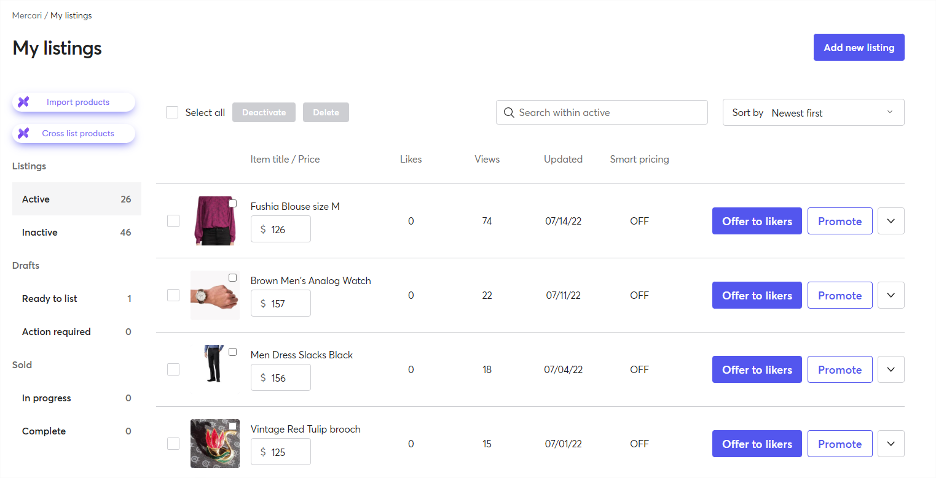The width and height of the screenshot is (936, 478).
Task: Click the small overlay box on the slacks image
Action: pyautogui.click(x=233, y=352)
